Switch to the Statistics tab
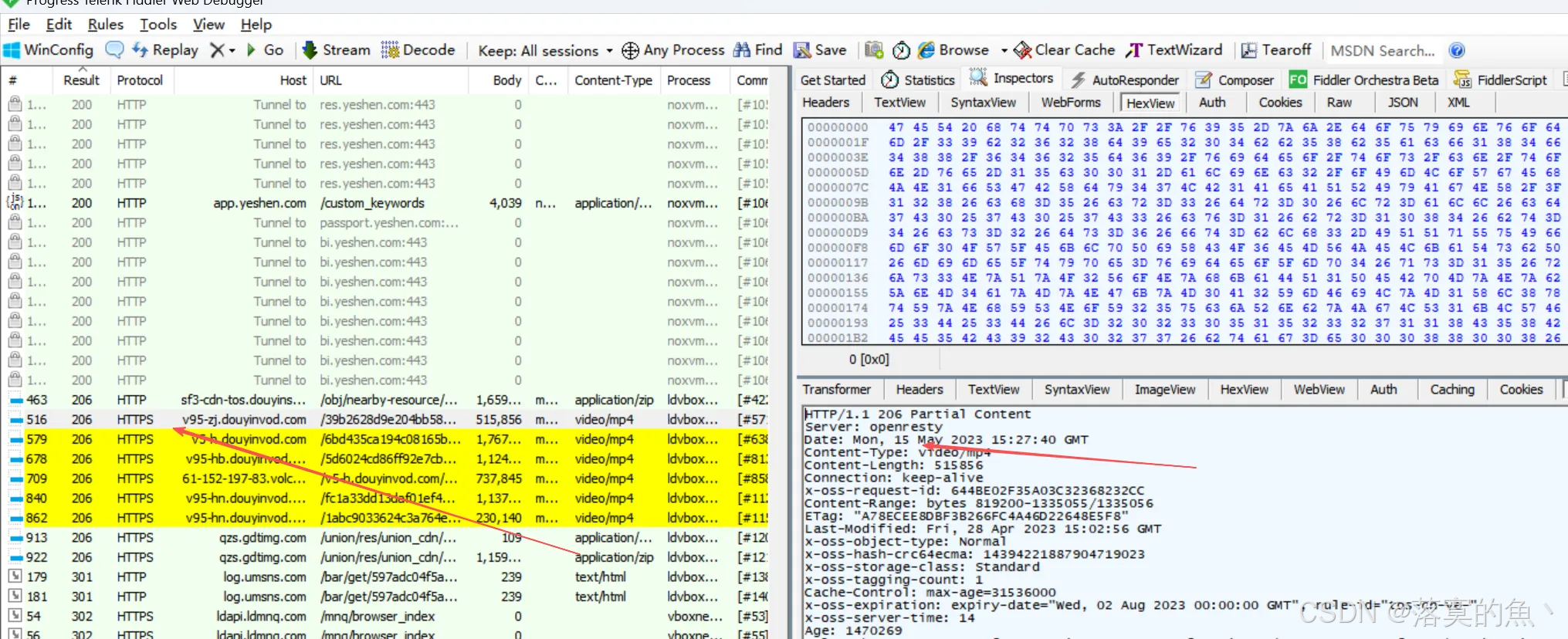 918,79
